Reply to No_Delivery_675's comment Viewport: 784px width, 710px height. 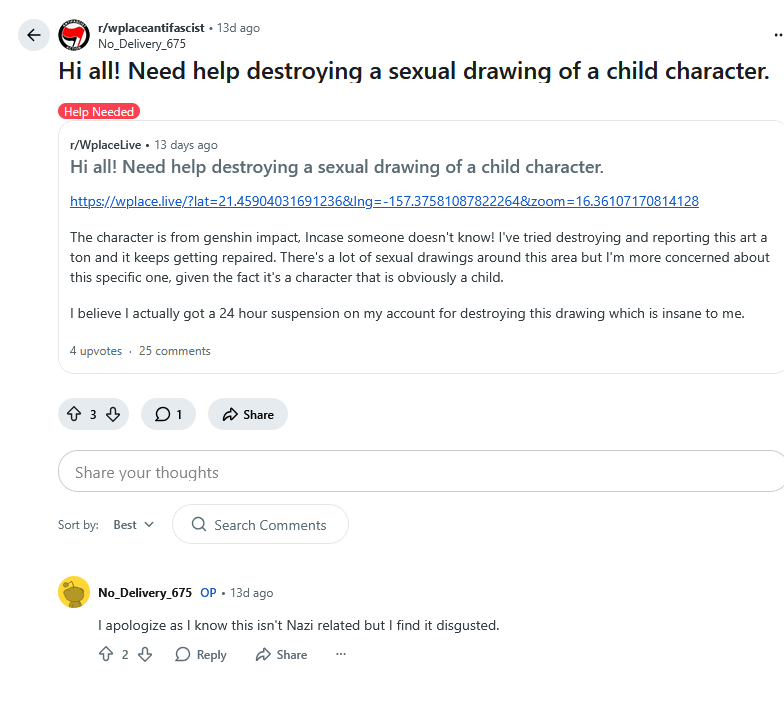pos(201,654)
